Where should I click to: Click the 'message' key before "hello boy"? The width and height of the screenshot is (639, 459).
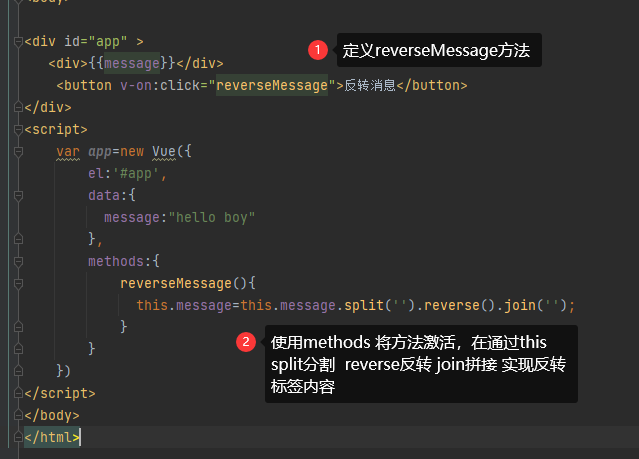132,218
